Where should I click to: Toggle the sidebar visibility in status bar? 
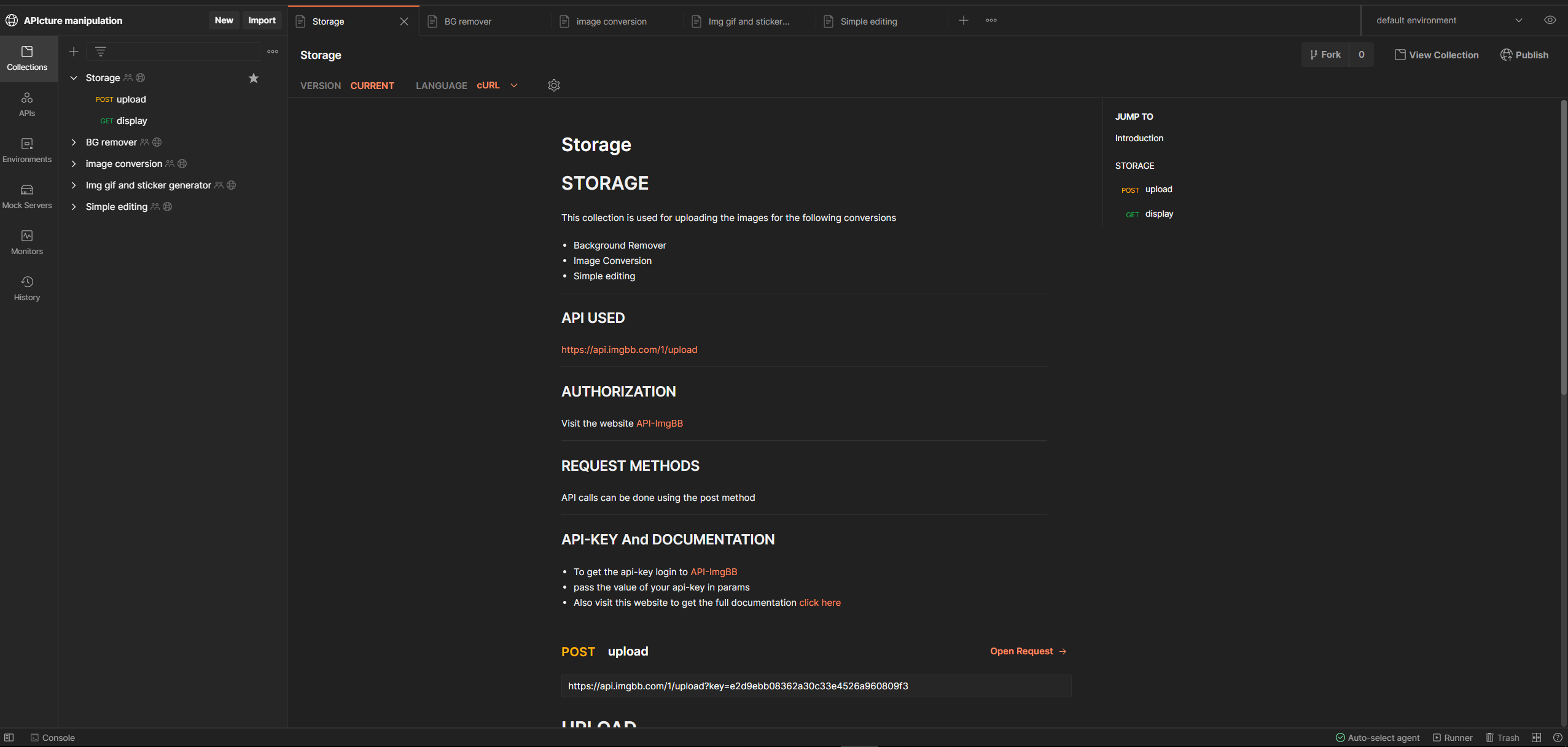point(9,737)
